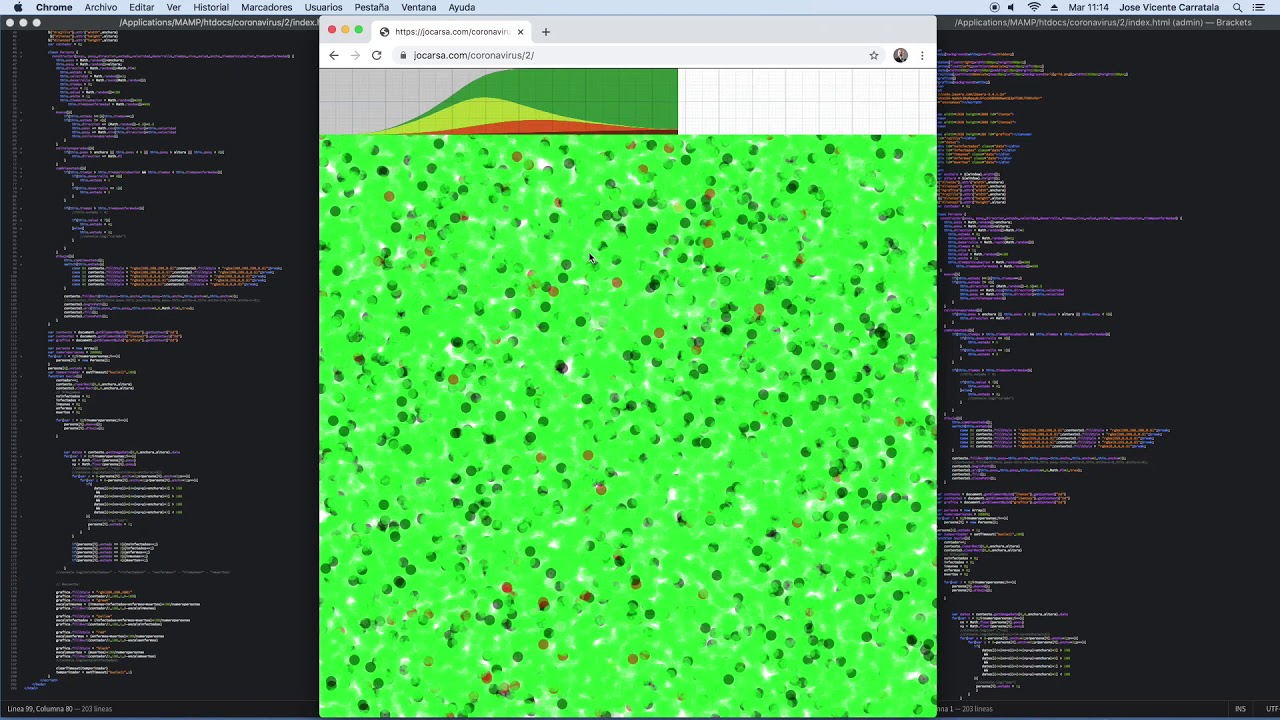Open the Ver menu
1280x720 pixels.
tap(174, 7)
